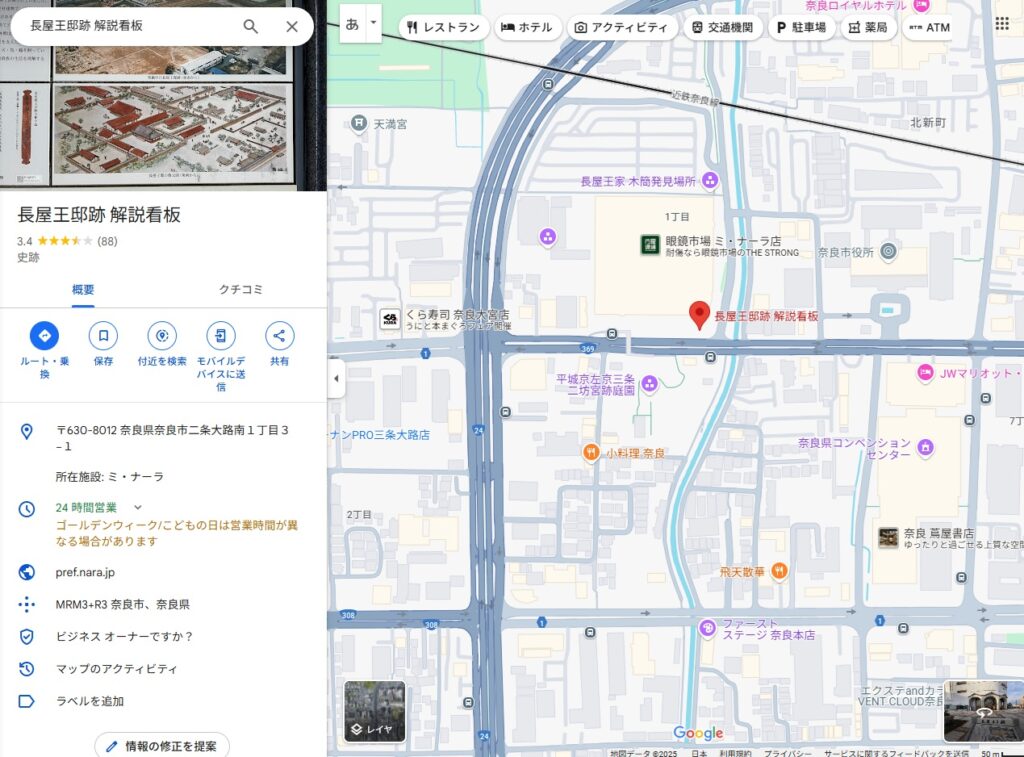Copy the plus code MRM3+R3 奈良市、奈良県
Screen dimensions: 1024x757
[122, 604]
